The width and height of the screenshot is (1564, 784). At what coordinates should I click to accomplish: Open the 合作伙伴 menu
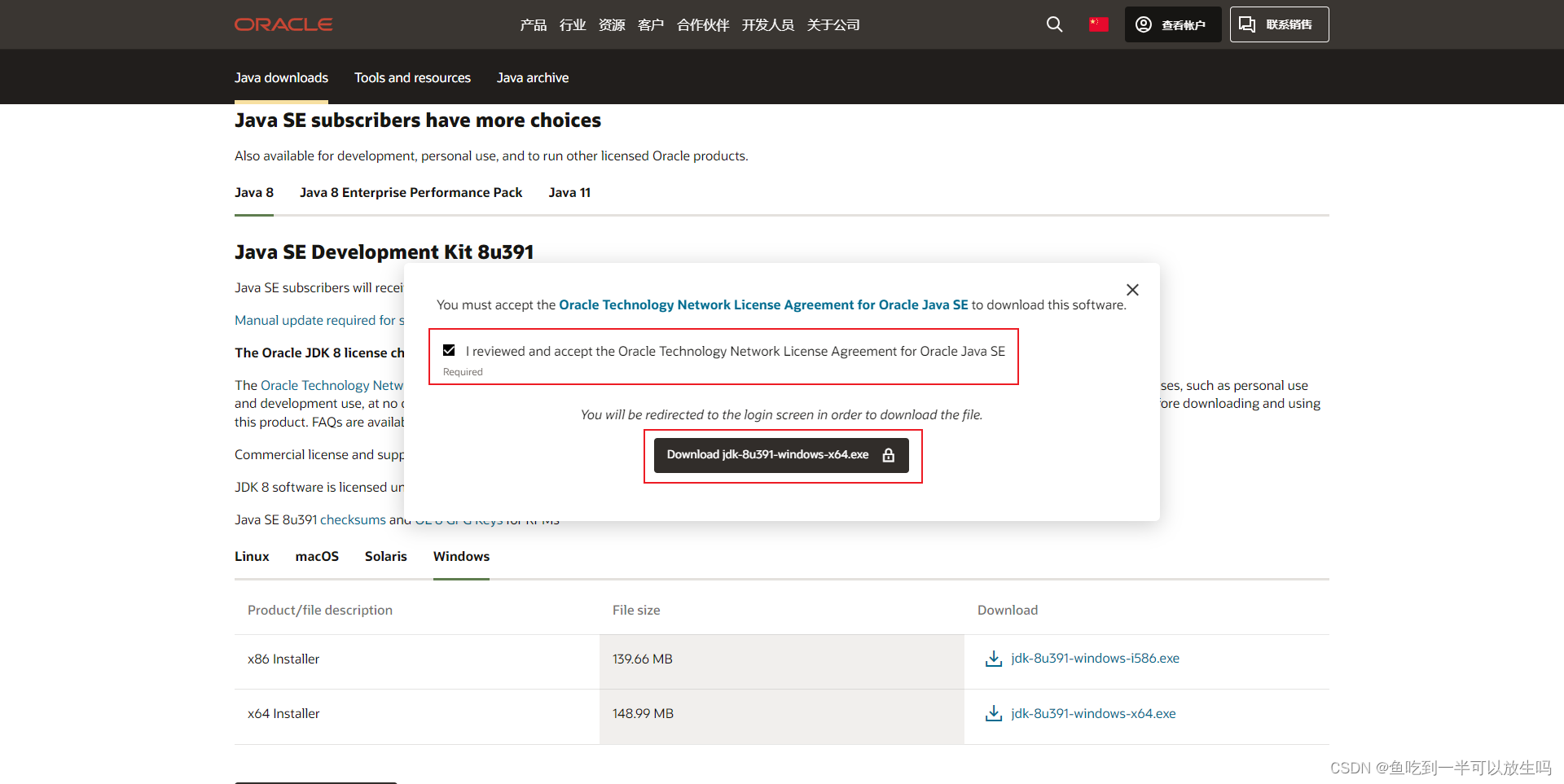703,25
